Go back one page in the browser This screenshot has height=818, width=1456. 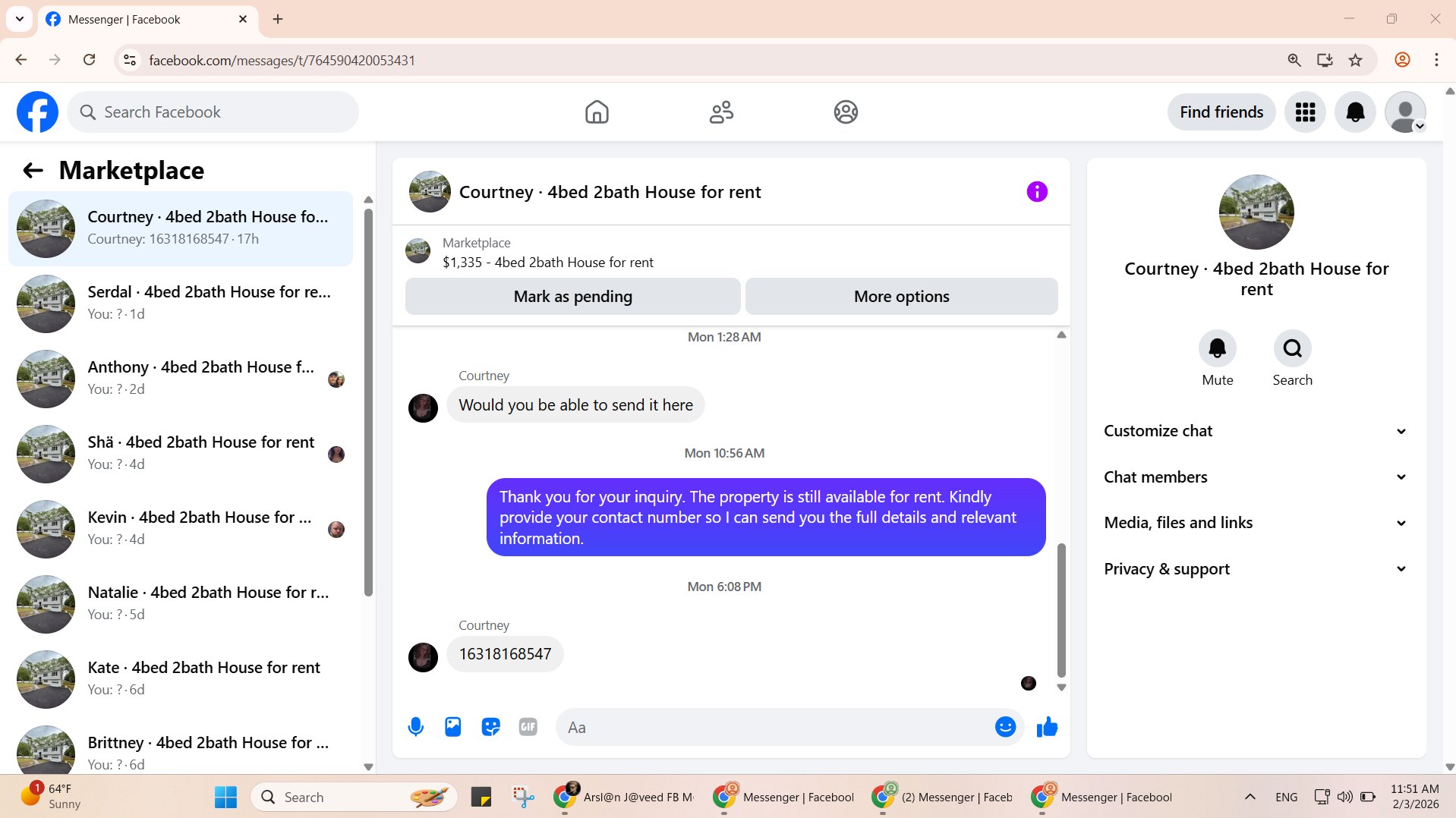[x=21, y=60]
